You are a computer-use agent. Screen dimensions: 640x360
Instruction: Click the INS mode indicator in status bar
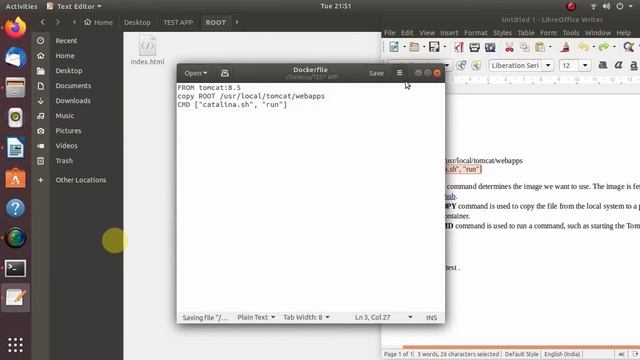tap(431, 317)
